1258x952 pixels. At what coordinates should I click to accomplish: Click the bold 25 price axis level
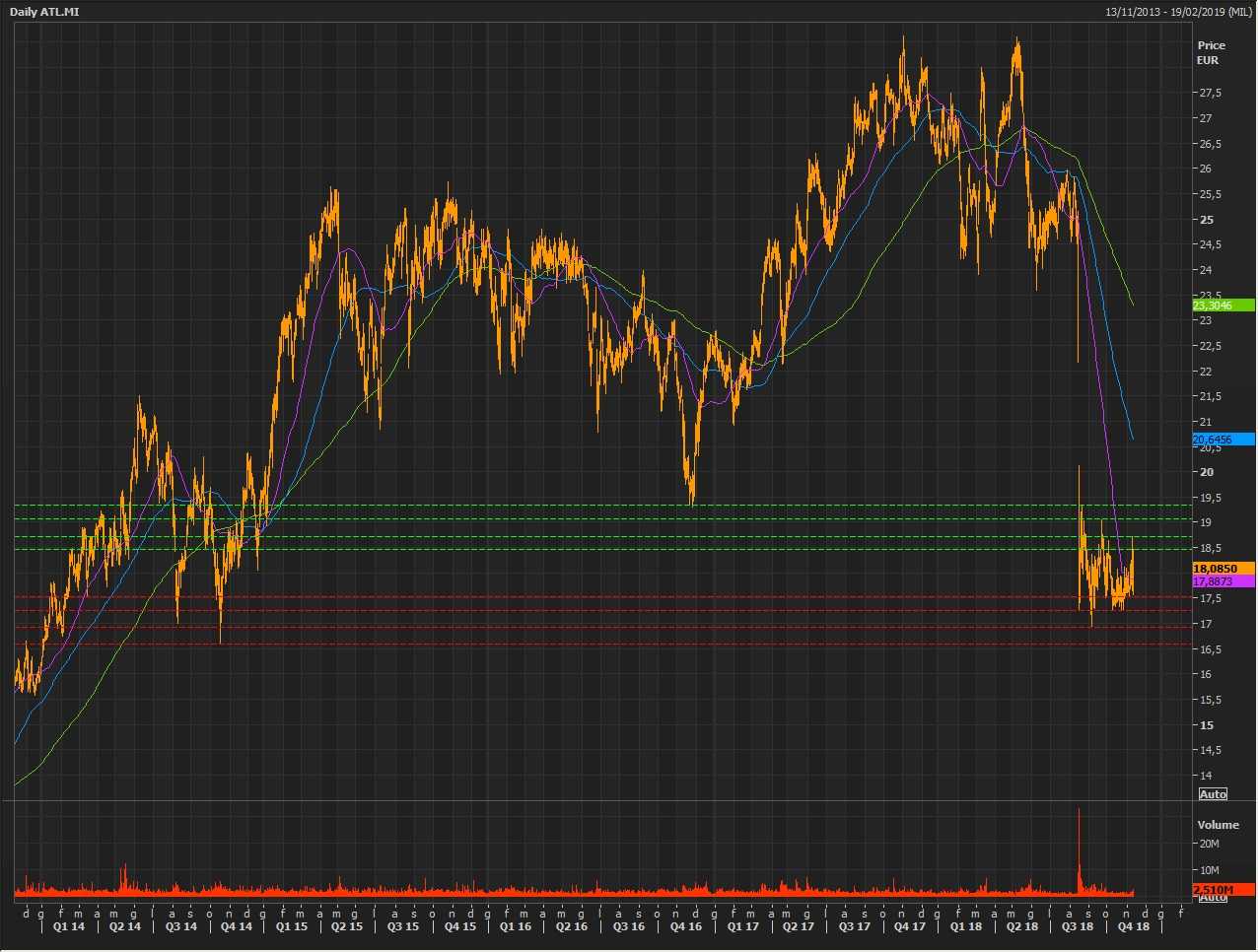pos(1207,220)
